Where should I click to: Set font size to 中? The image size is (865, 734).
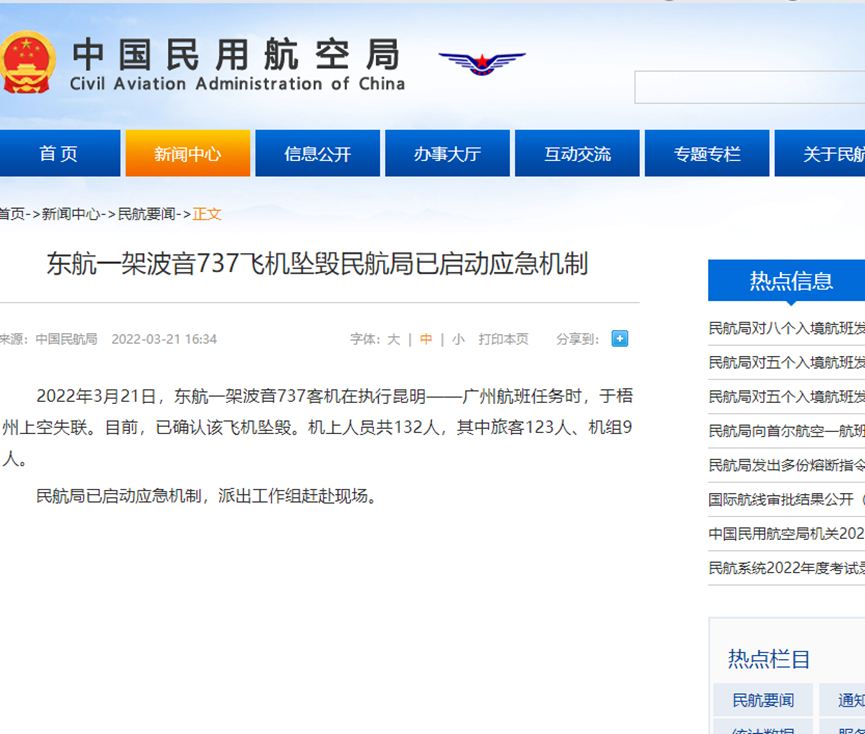[426, 339]
